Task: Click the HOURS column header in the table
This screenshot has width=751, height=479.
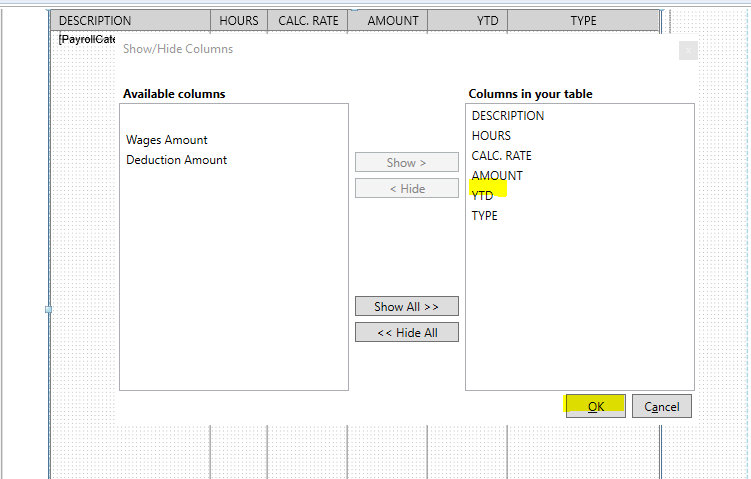Action: [x=239, y=21]
